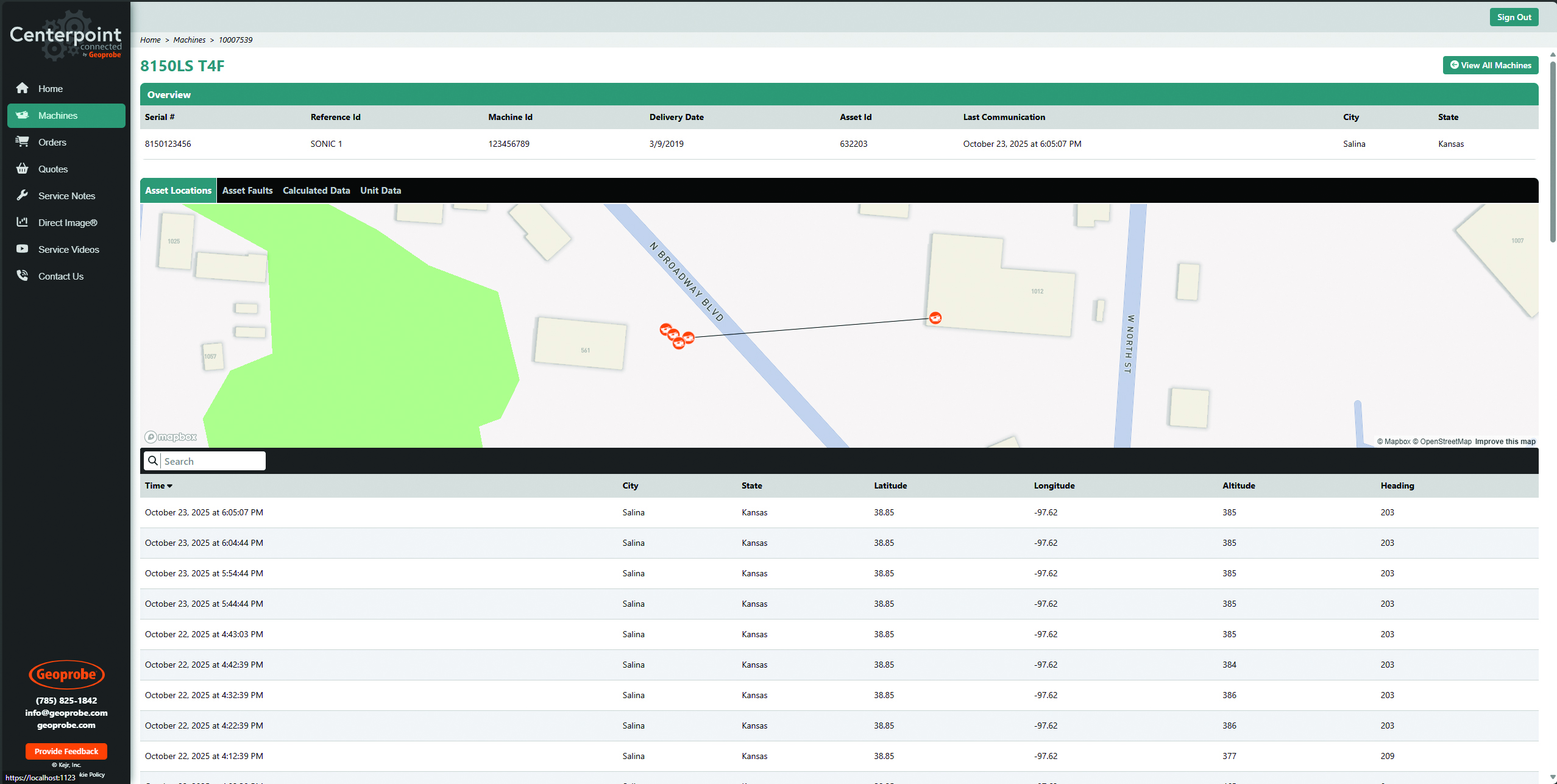Click row October 23, 2025 at 6:04:44 PM
This screenshot has height=784, width=1557.
839,543
